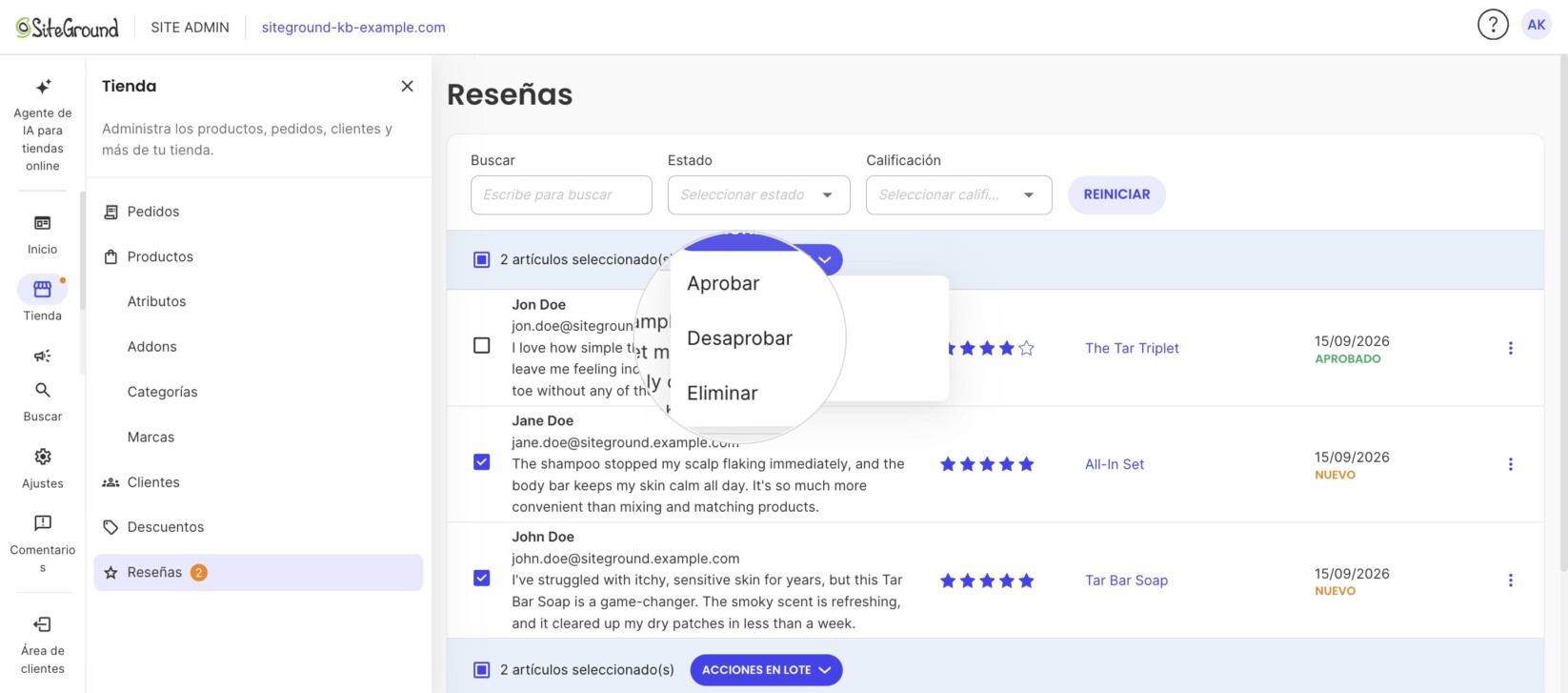Click the Reiniciar filters button

pyautogui.click(x=1116, y=194)
